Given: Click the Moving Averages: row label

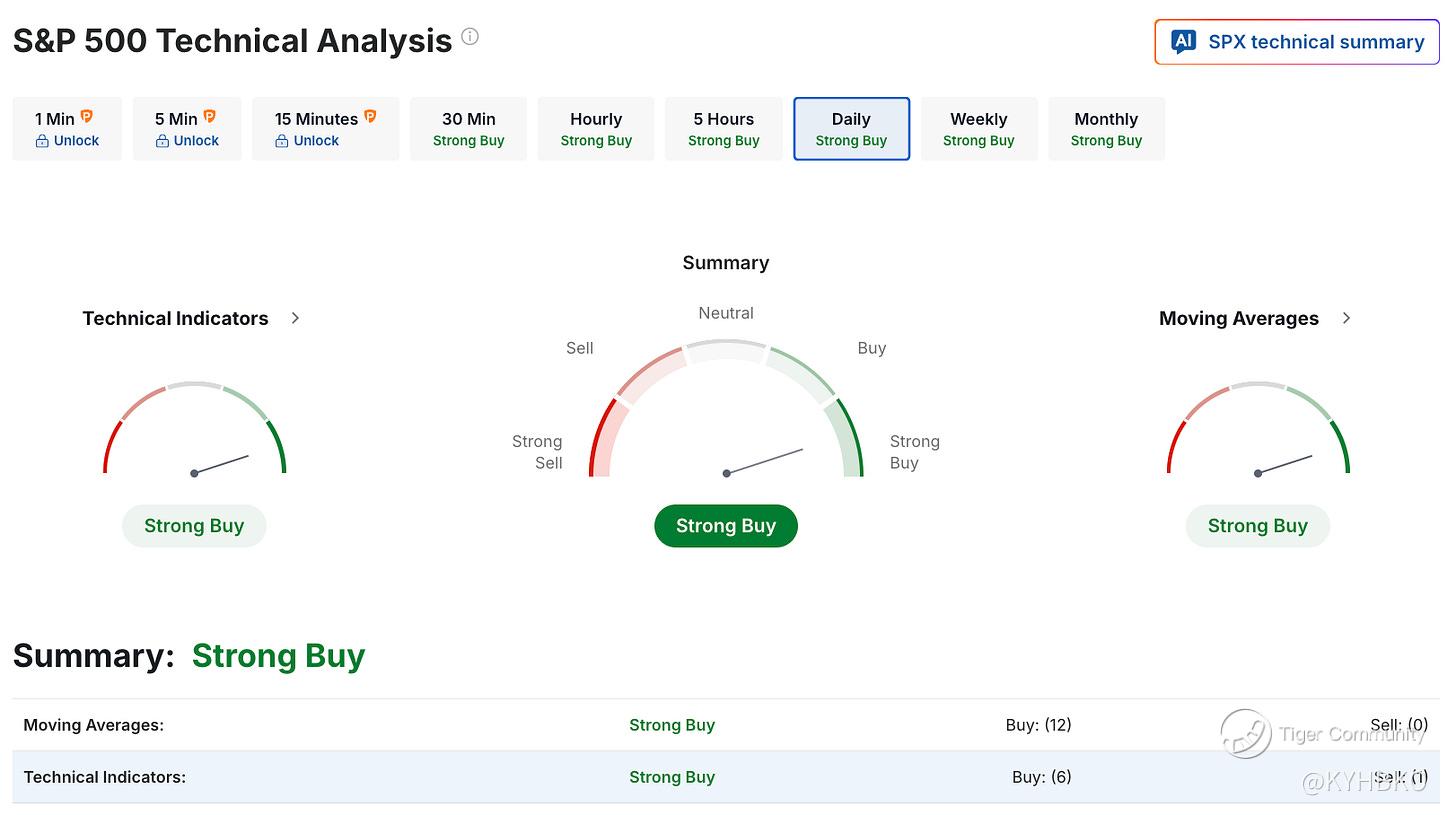Looking at the screenshot, I should coord(94,725).
